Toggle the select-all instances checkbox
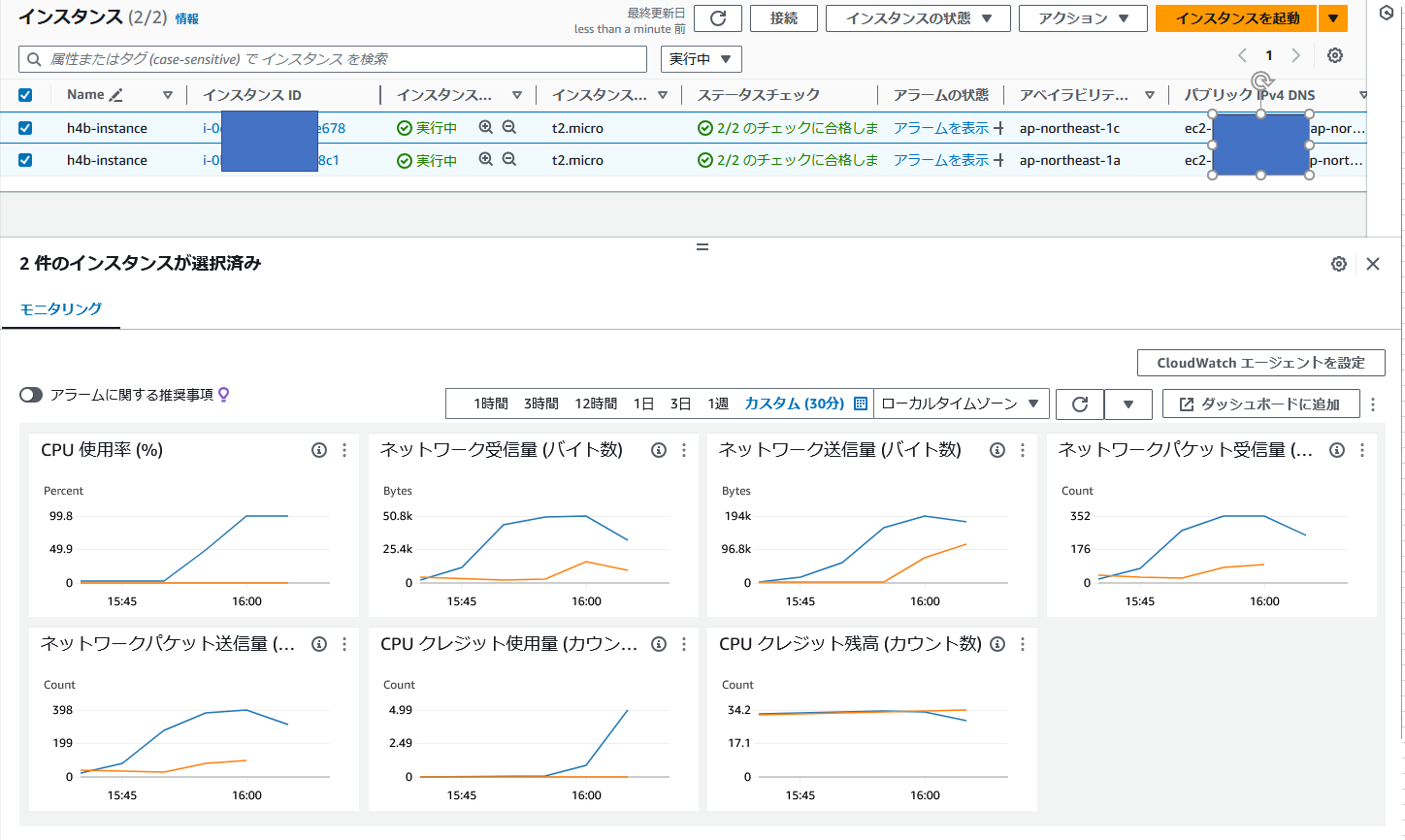The width and height of the screenshot is (1405, 840). [x=25, y=95]
